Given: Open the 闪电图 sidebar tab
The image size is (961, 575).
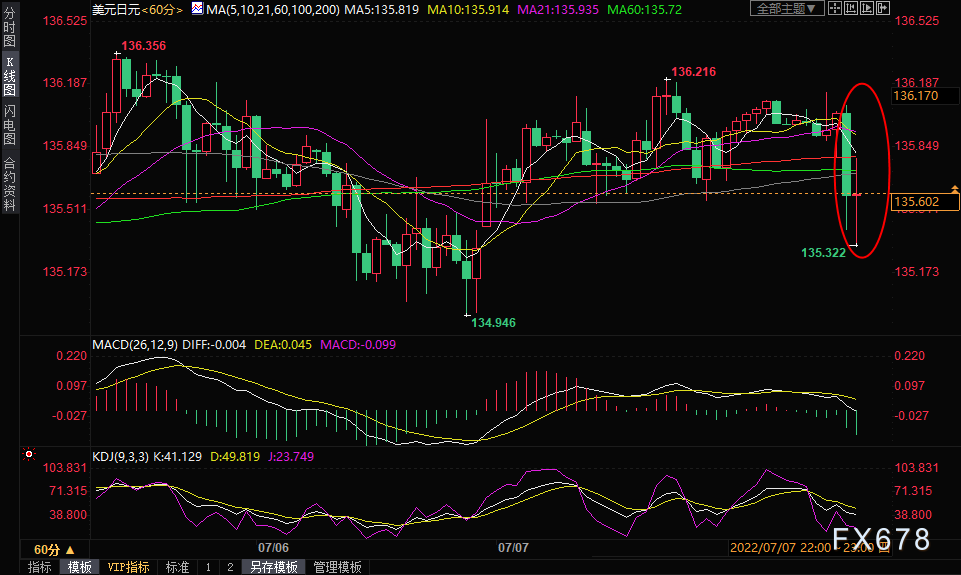Looking at the screenshot, I should point(9,124).
